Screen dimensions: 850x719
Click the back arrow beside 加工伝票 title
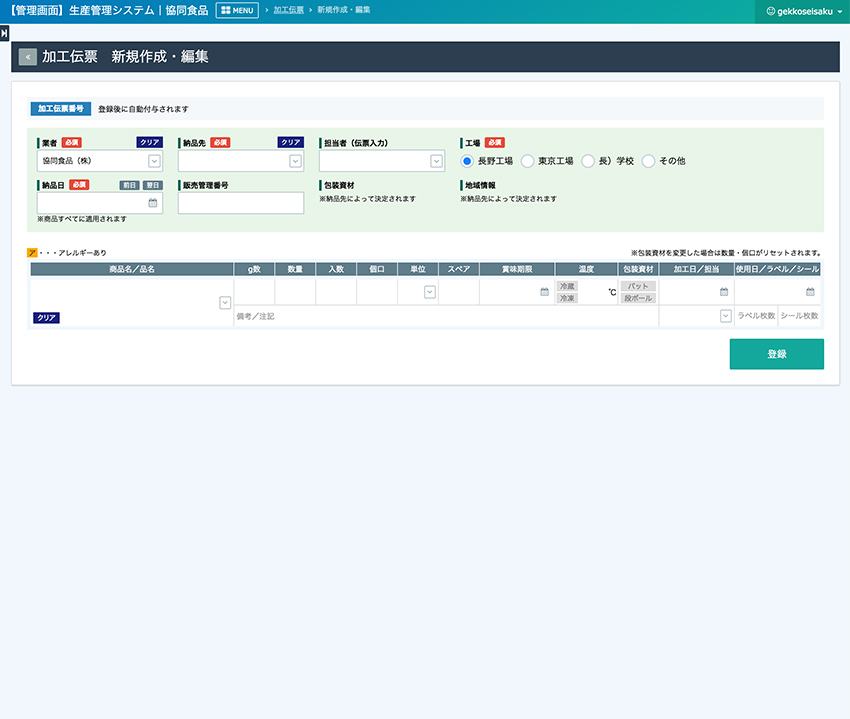pos(27,57)
